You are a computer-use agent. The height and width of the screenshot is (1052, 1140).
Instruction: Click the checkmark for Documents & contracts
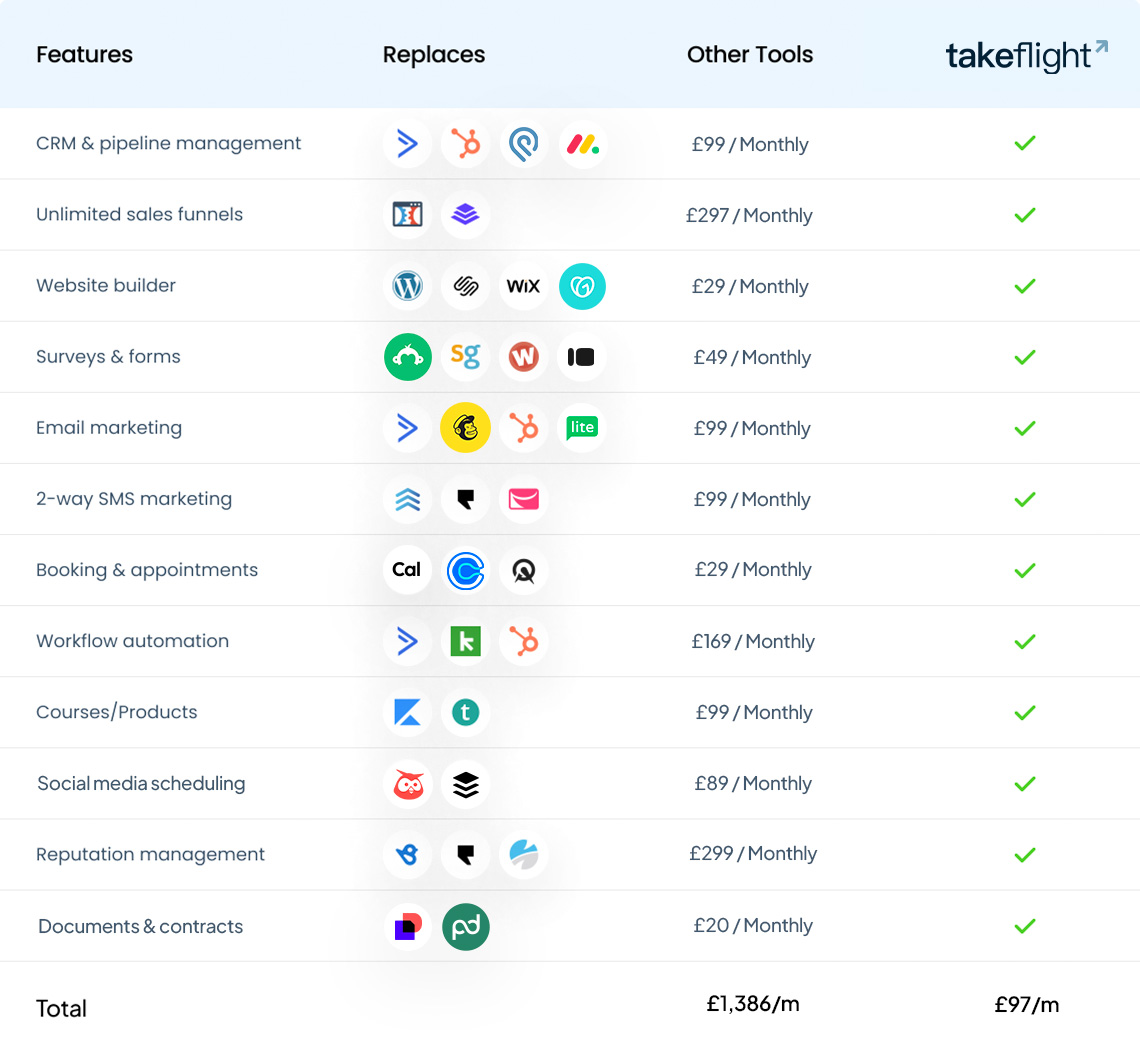click(x=1024, y=926)
